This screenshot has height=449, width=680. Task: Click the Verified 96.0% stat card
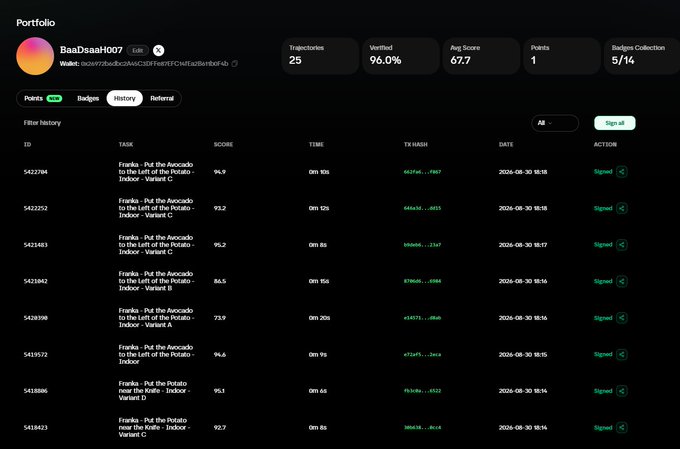(401, 56)
